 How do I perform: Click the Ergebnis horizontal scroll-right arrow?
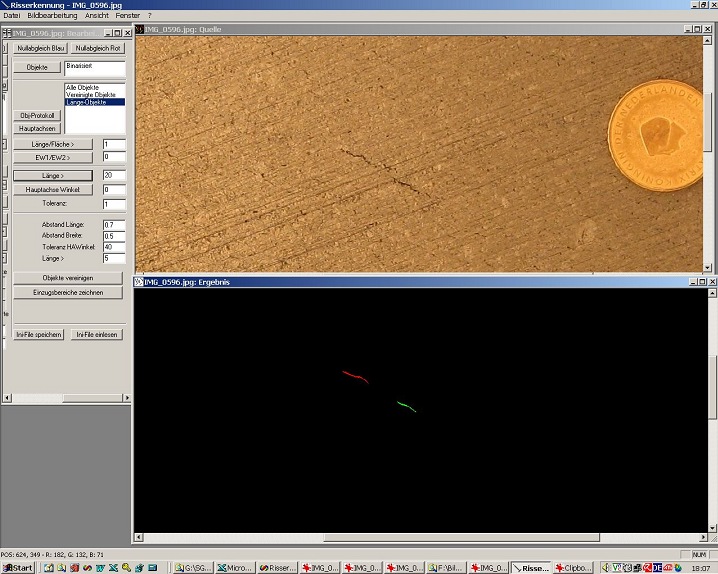703,537
